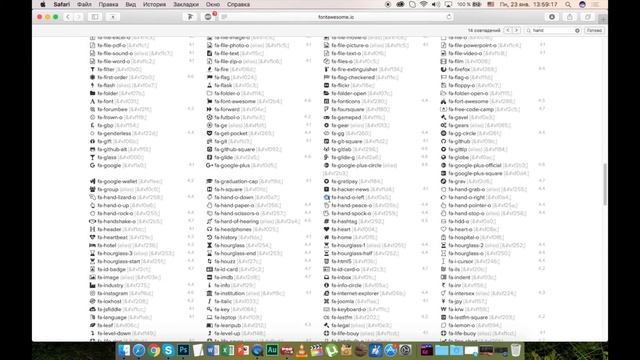Open the fa-free-code-camp link
The image size is (640, 360).
click(471, 109)
